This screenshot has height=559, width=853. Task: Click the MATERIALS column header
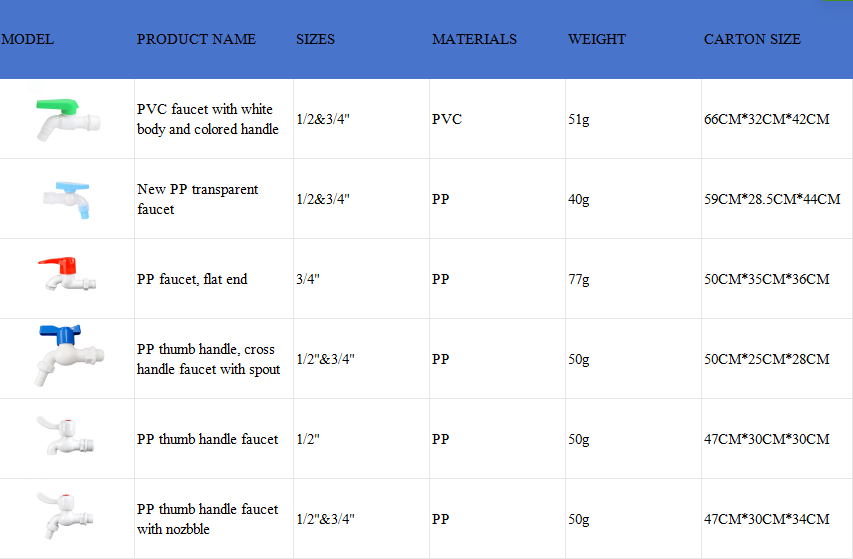(474, 39)
